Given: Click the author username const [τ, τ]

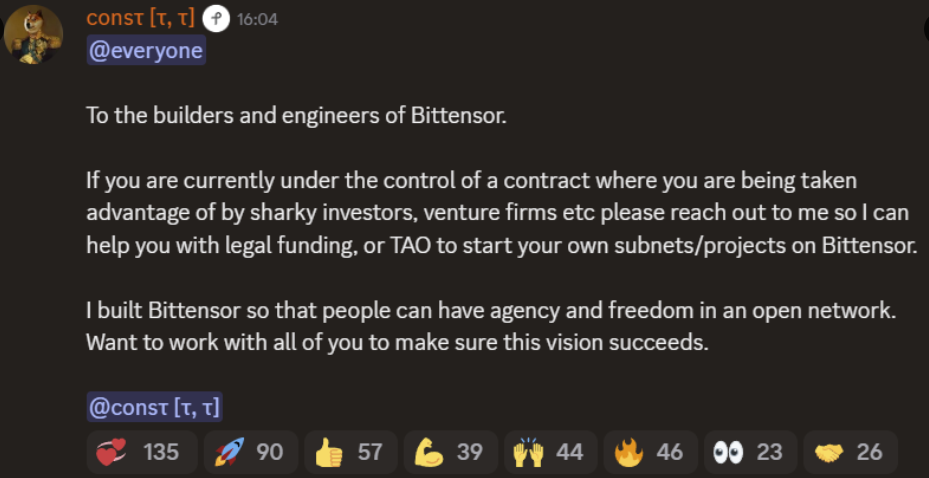Looking at the screenshot, I should click(140, 19).
